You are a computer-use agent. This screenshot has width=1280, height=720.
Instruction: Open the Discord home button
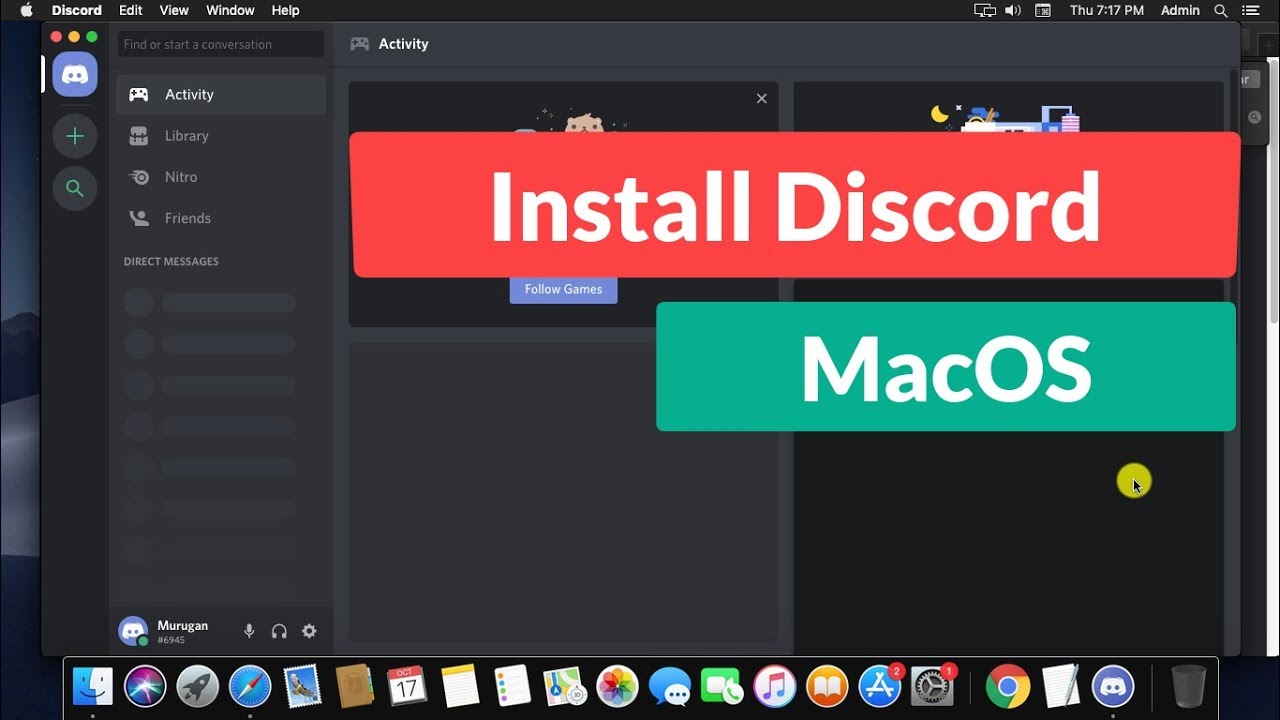click(x=75, y=75)
